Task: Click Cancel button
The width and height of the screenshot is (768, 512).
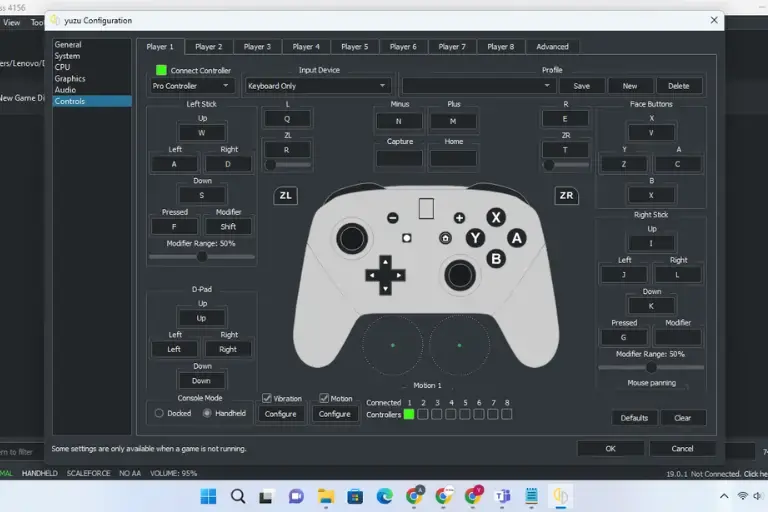Action: tap(682, 448)
